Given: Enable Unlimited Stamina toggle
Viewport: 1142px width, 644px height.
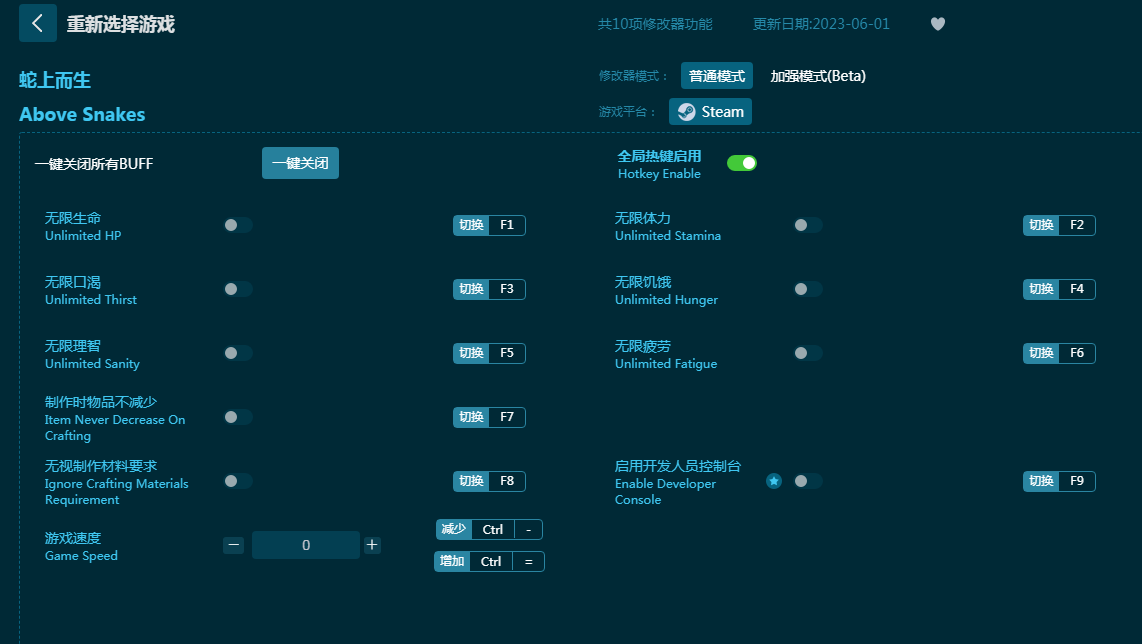Looking at the screenshot, I should (x=807, y=225).
